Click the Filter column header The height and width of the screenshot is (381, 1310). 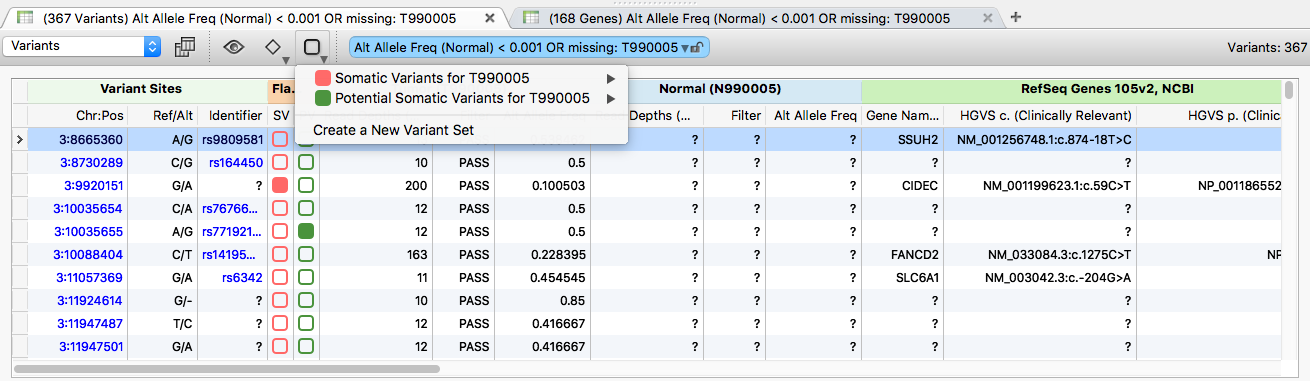(x=735, y=115)
